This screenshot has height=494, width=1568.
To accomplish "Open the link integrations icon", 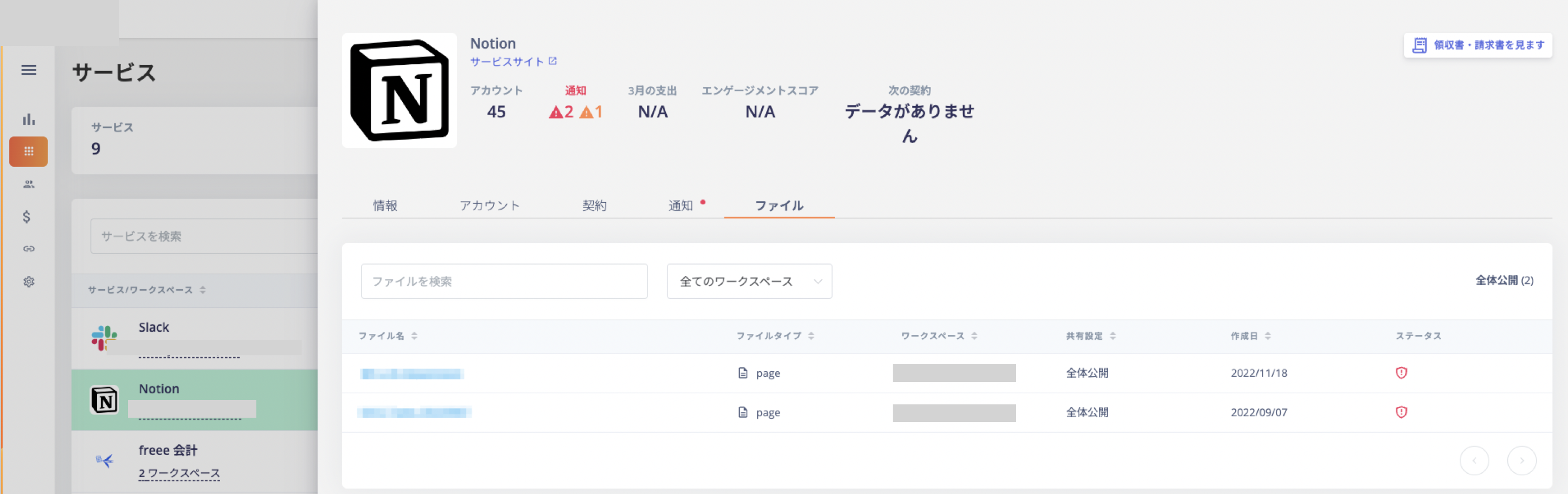I will 29,249.
